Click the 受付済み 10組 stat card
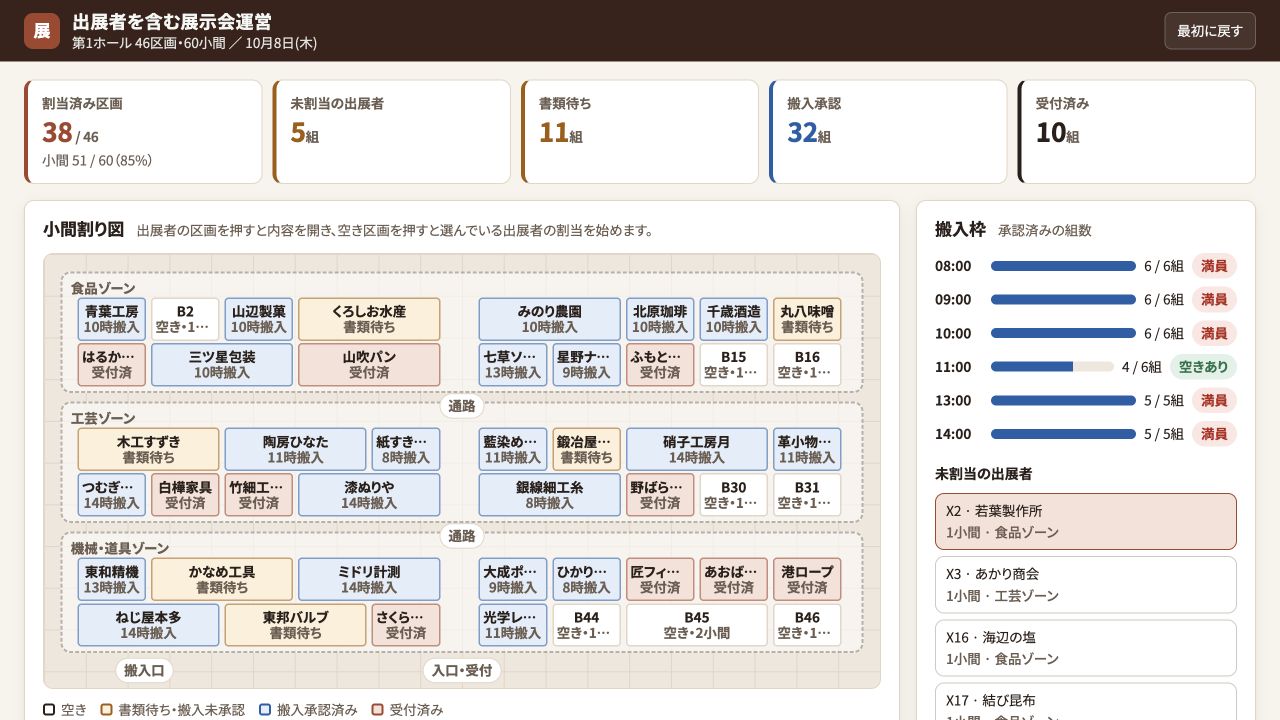This screenshot has height=720, width=1280. coord(1136,132)
